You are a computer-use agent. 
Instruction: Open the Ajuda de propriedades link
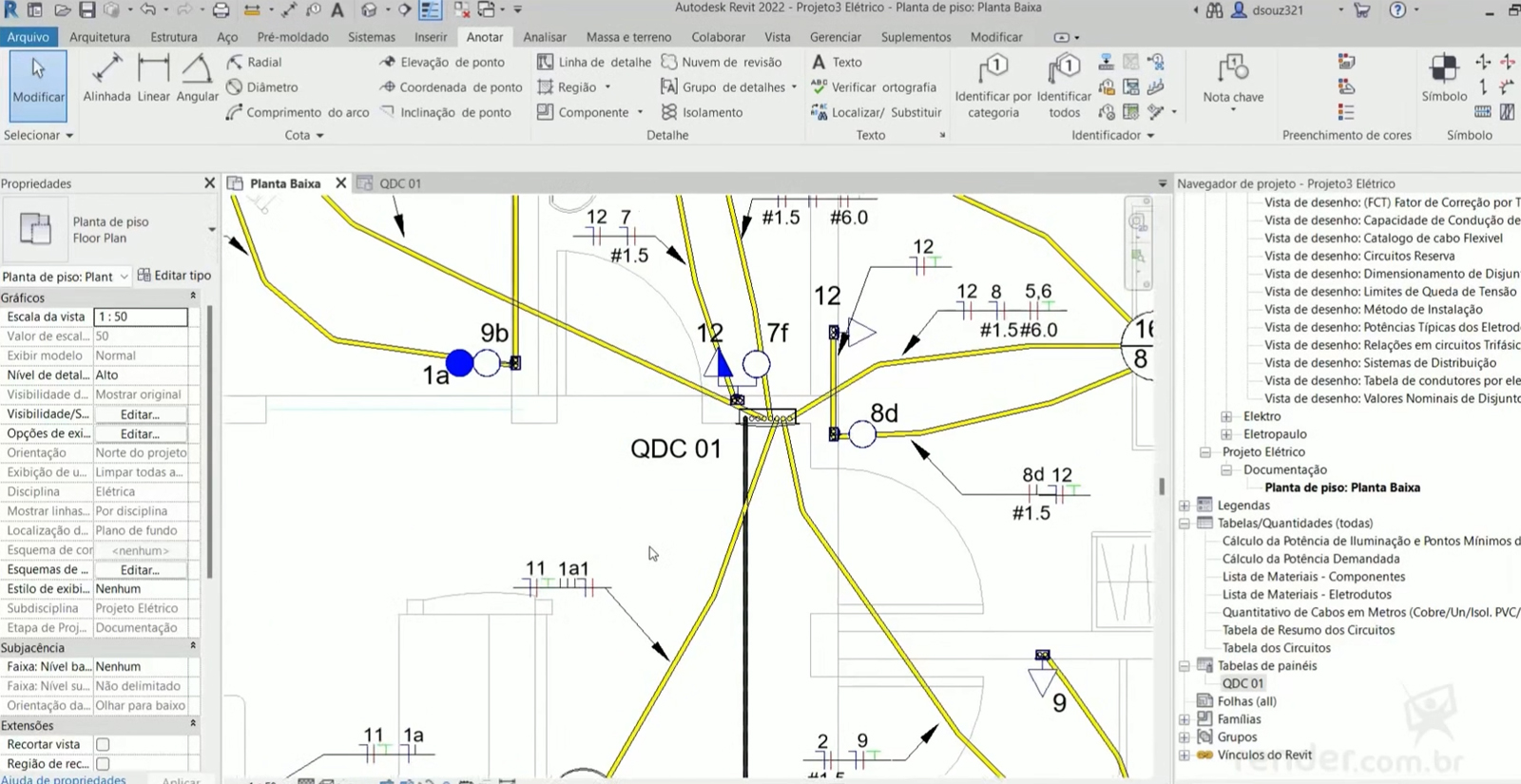click(64, 778)
